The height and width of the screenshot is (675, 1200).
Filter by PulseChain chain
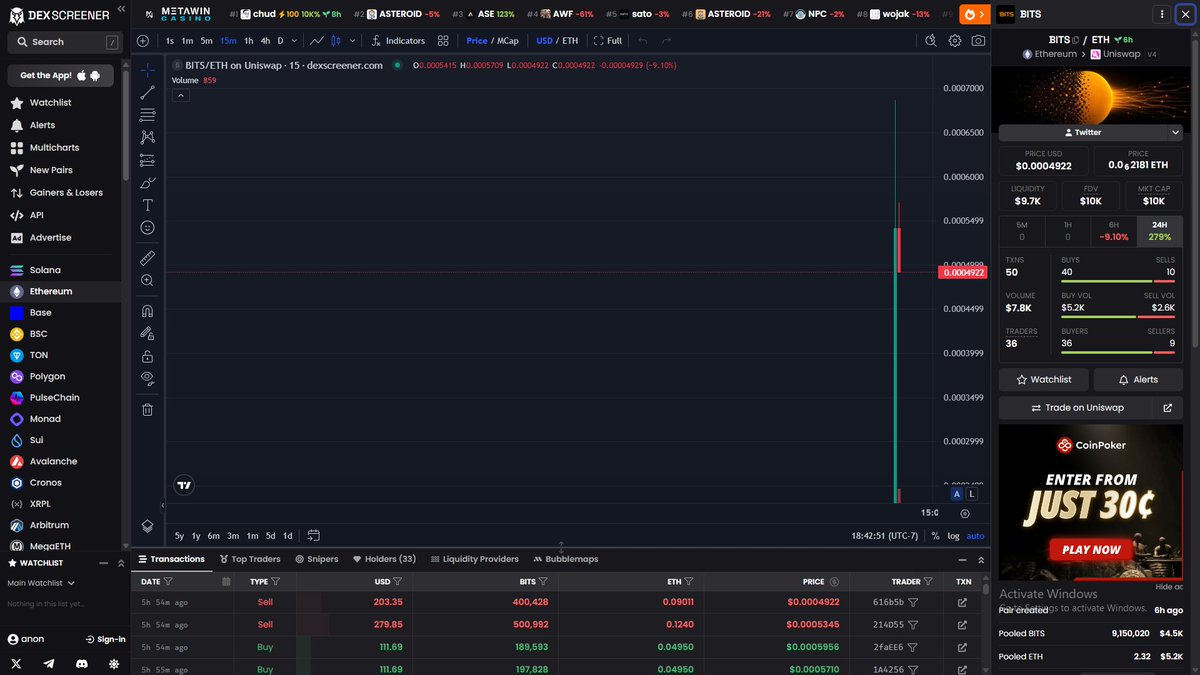54,397
